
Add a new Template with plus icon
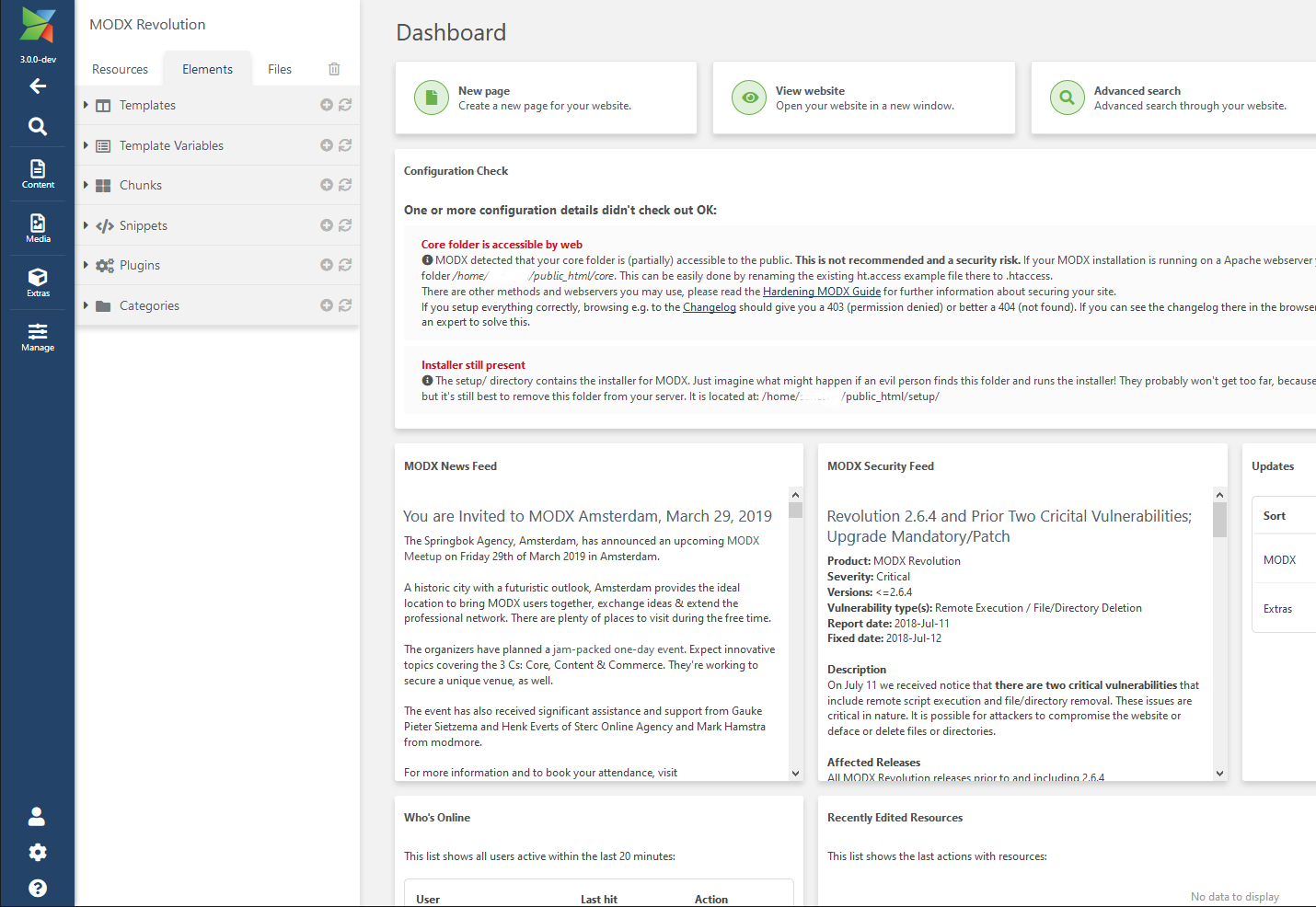326,105
